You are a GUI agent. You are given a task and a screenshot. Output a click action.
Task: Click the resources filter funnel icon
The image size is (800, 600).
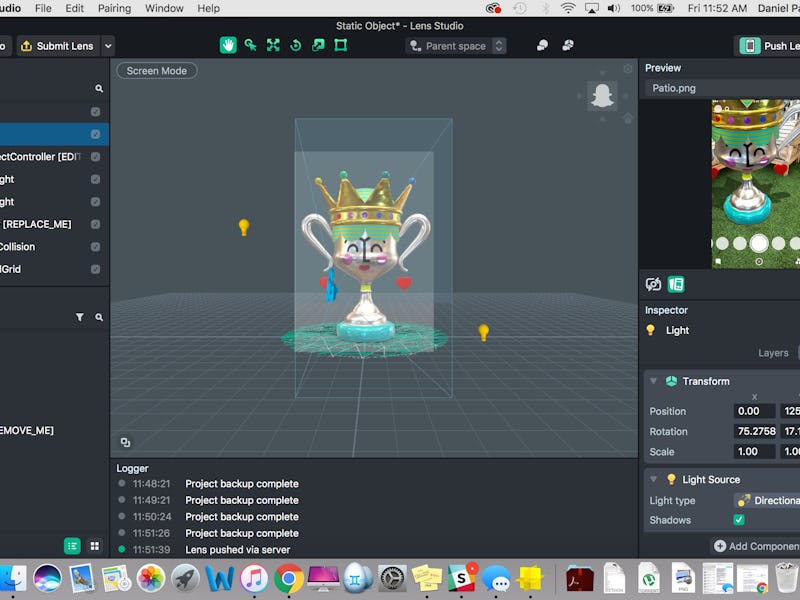point(80,317)
